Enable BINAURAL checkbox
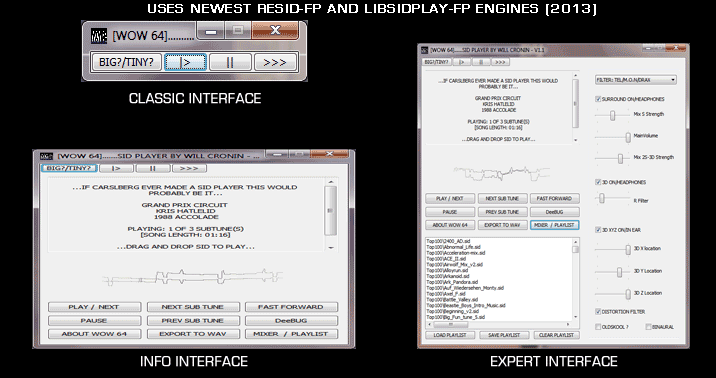 click(x=648, y=327)
